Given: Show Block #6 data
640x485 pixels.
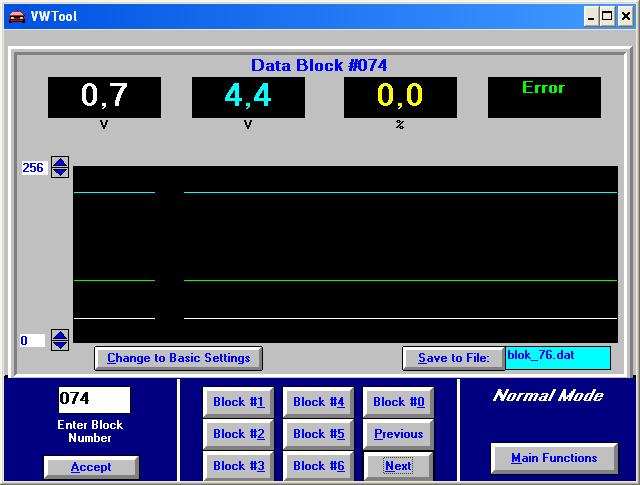Looking at the screenshot, I should (x=318, y=466).
